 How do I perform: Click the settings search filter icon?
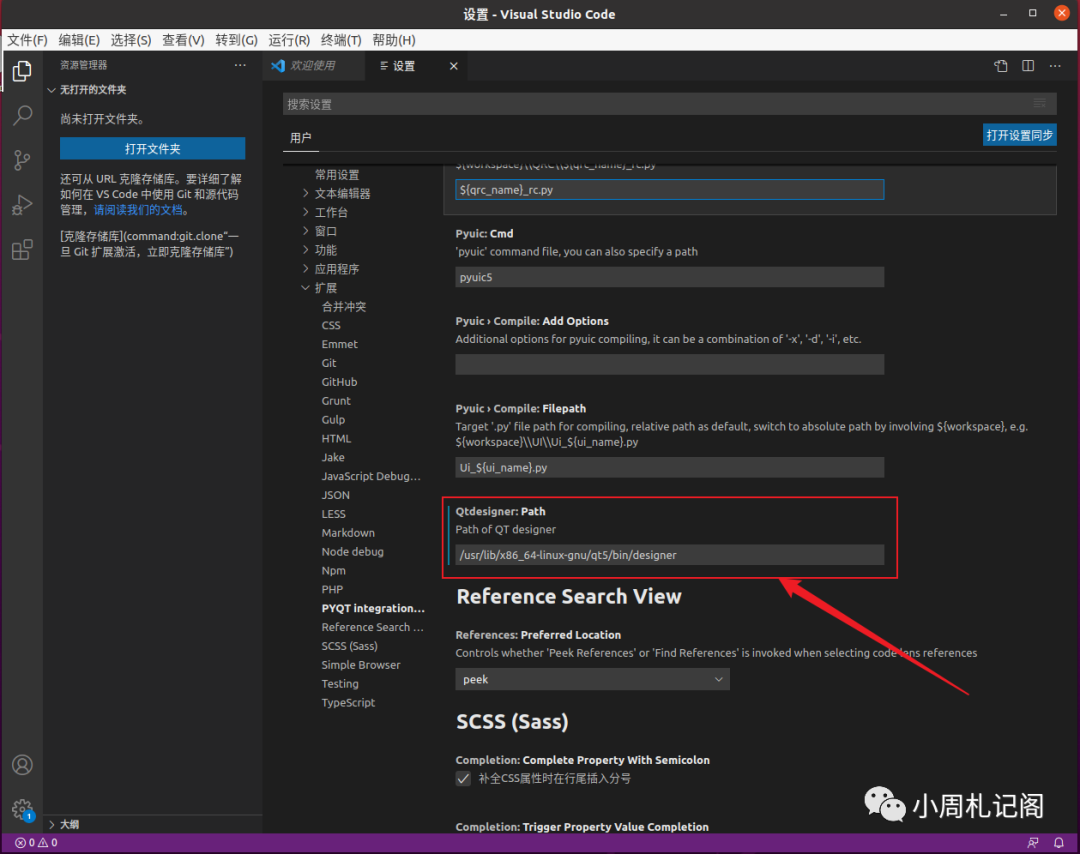[x=1039, y=104]
